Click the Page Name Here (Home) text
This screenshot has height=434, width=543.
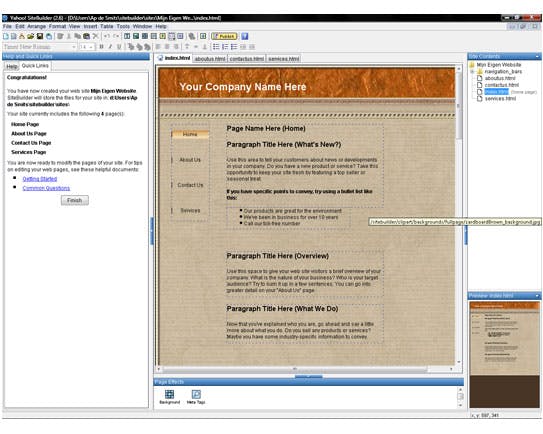point(266,129)
